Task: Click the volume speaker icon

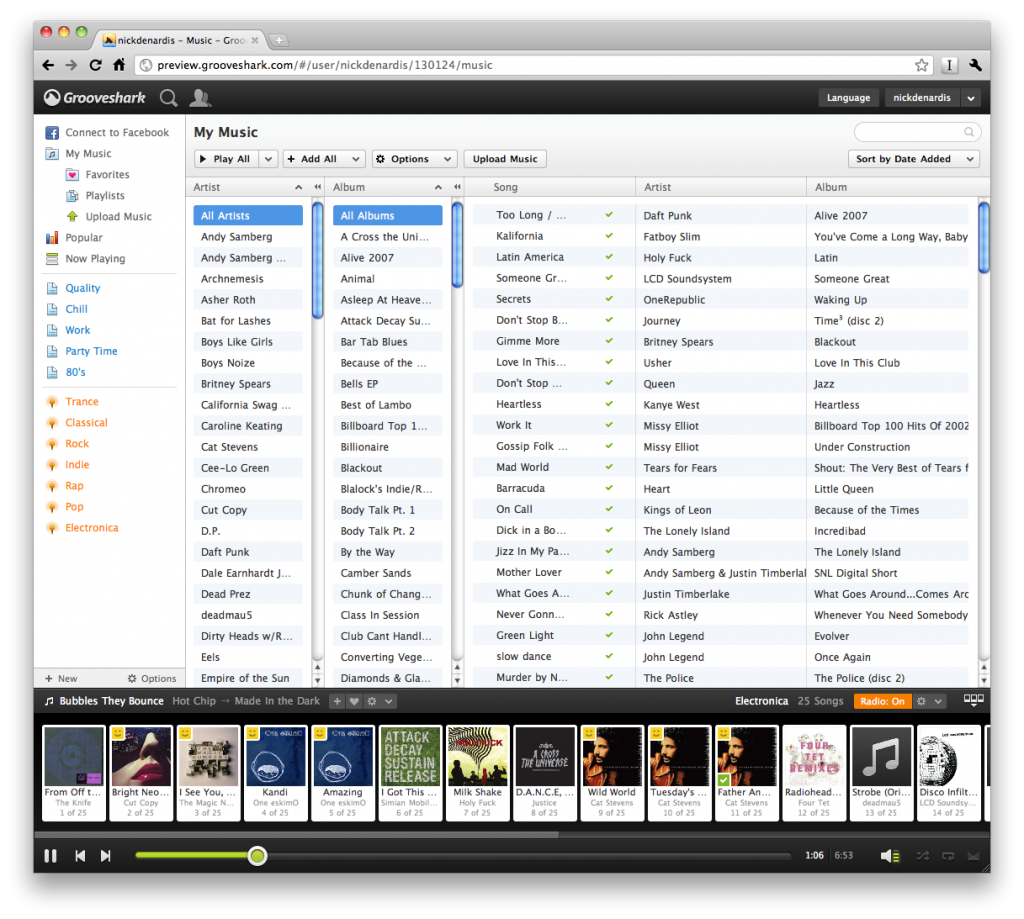Action: pyautogui.click(x=889, y=856)
